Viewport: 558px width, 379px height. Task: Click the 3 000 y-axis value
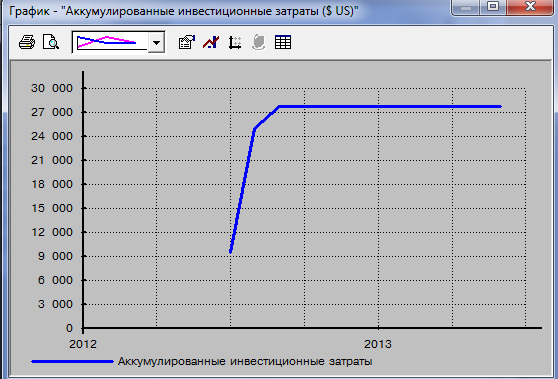[55, 304]
